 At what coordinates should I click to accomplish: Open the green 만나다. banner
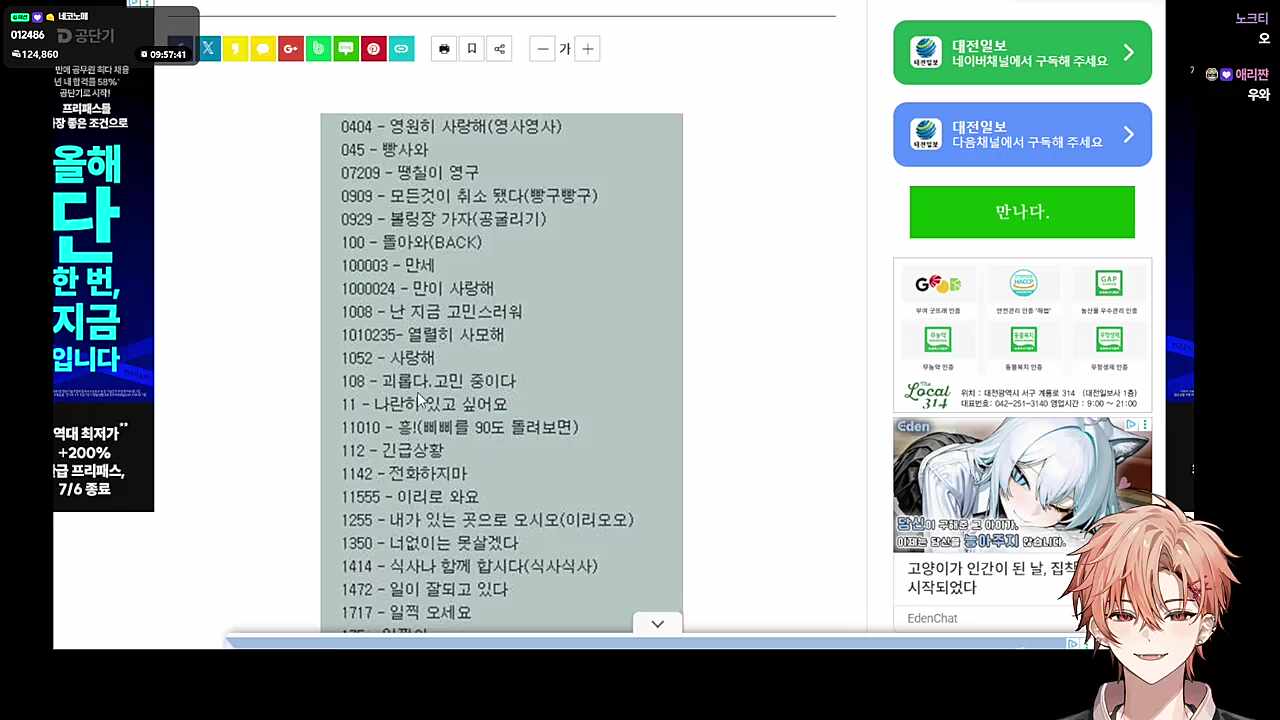click(1022, 212)
